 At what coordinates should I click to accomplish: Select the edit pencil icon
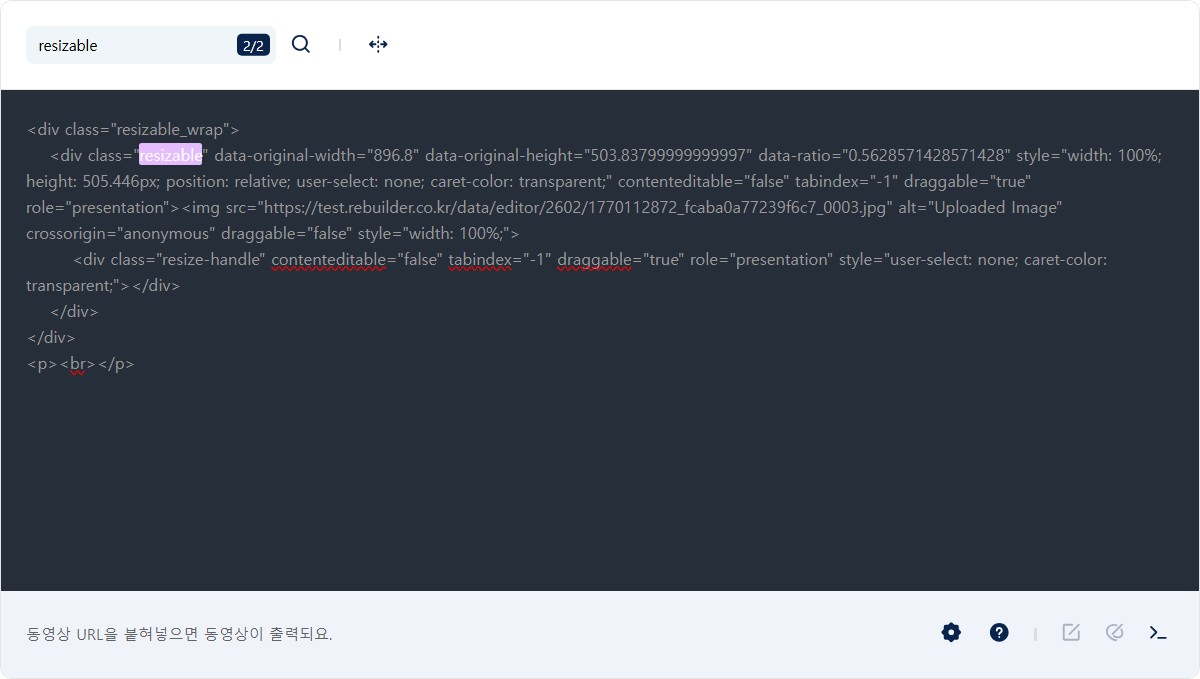tap(1071, 632)
